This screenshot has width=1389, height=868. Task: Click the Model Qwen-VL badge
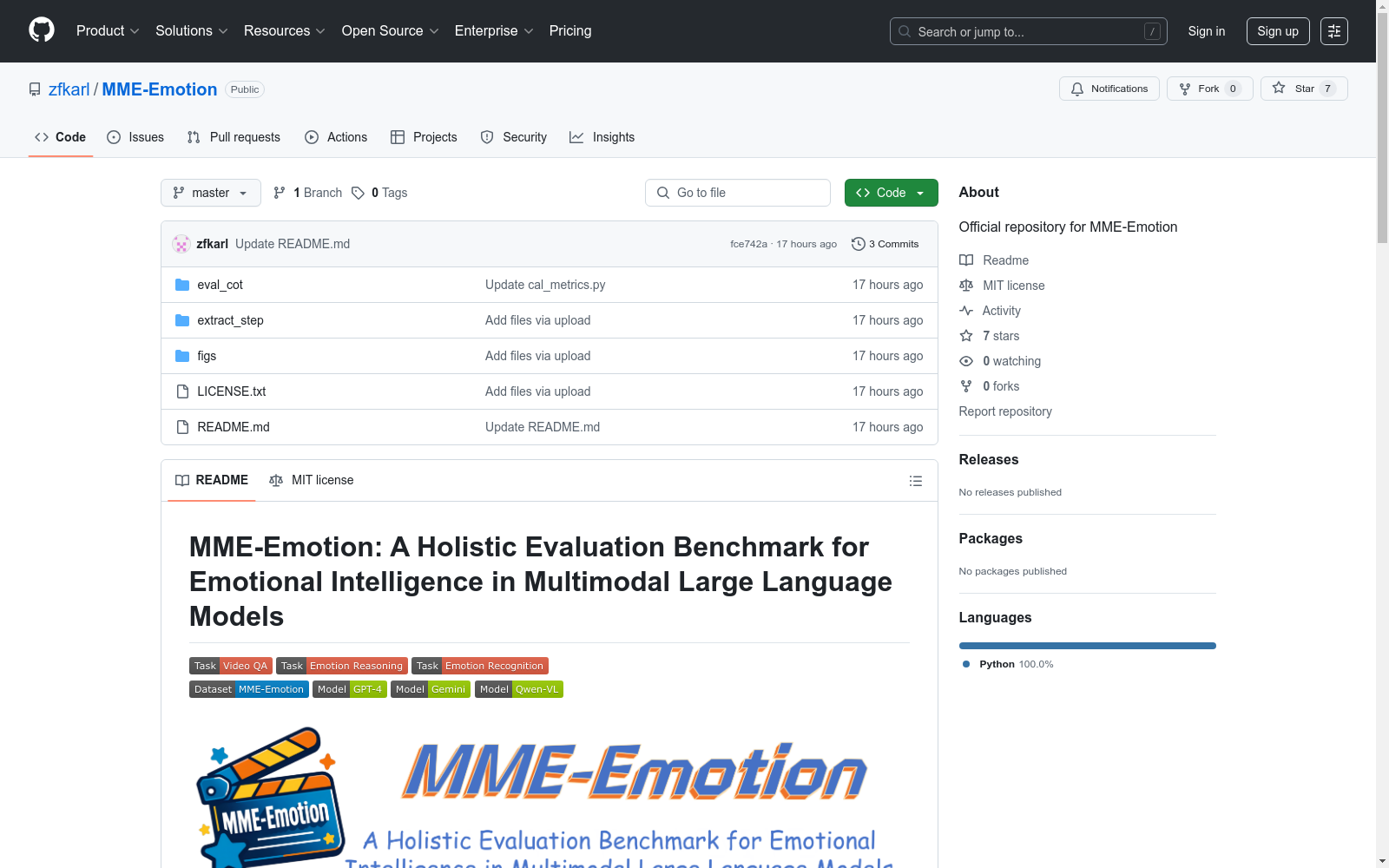[519, 689]
